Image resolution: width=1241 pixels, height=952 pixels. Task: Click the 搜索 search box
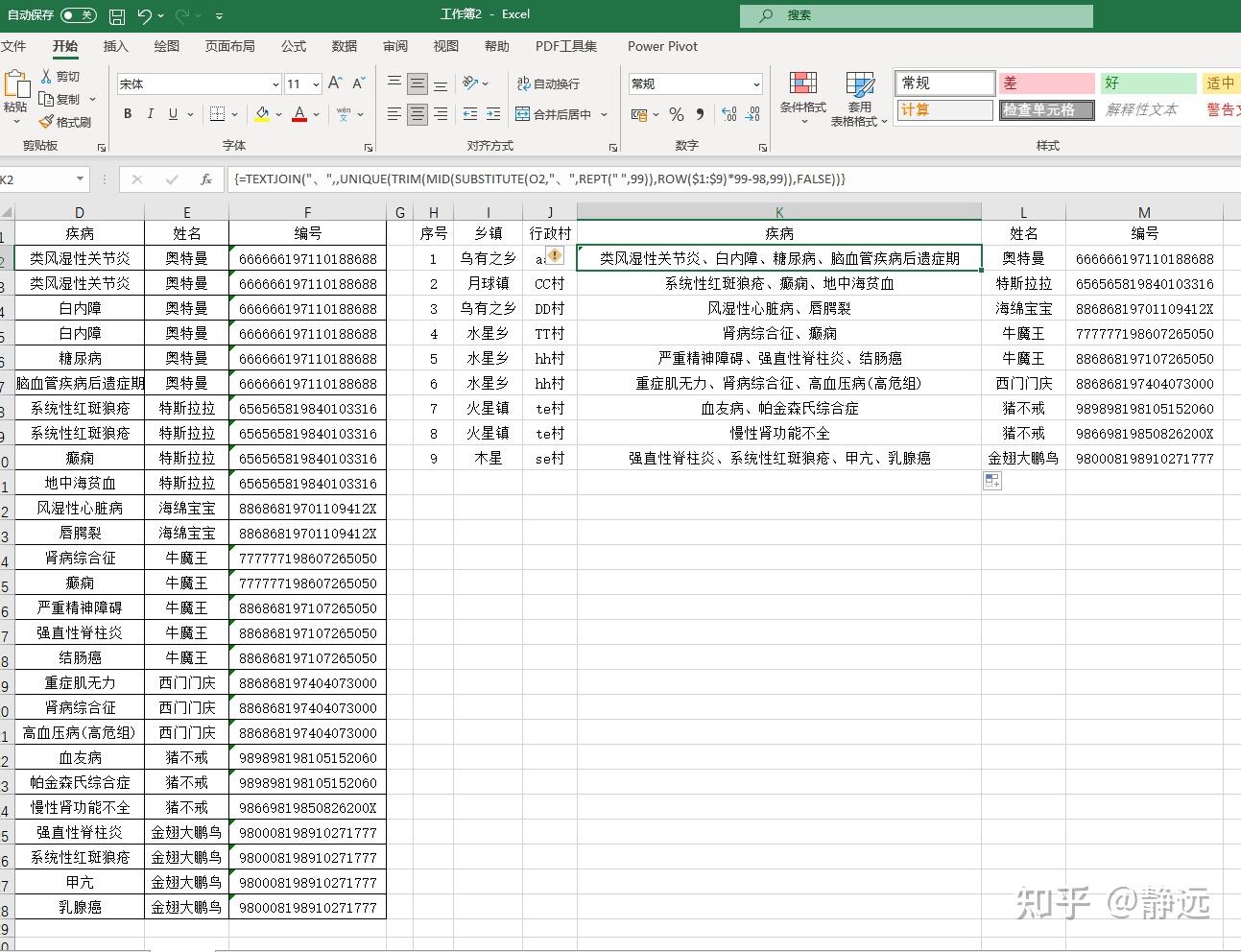click(x=917, y=15)
